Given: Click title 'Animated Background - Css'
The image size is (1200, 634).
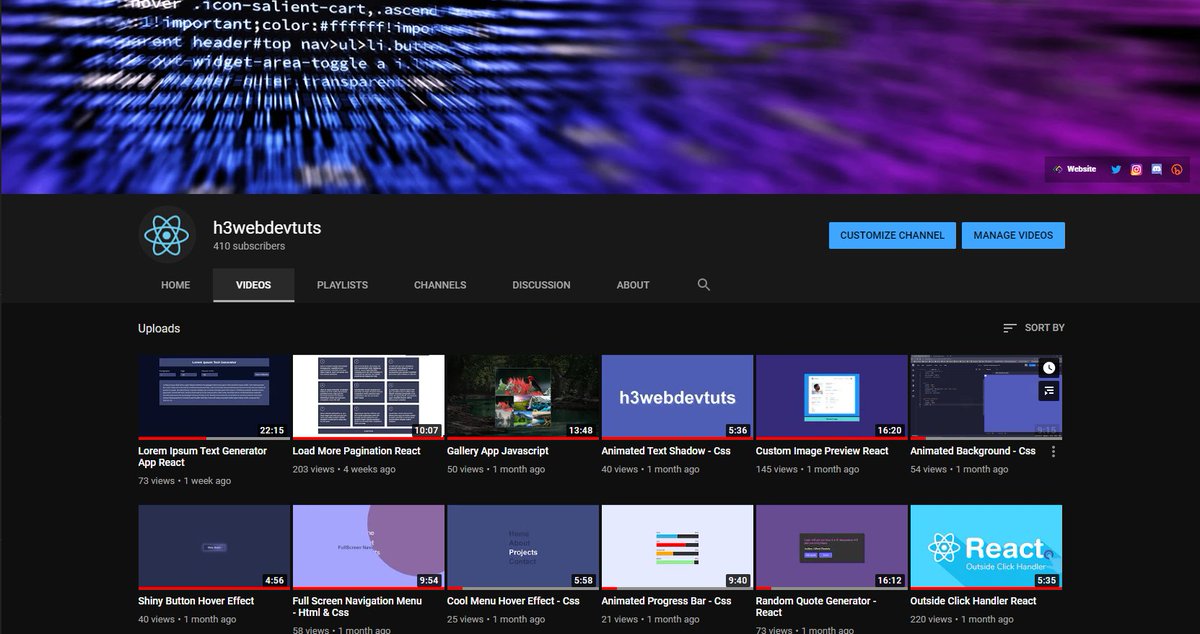Looking at the screenshot, I should point(973,451).
